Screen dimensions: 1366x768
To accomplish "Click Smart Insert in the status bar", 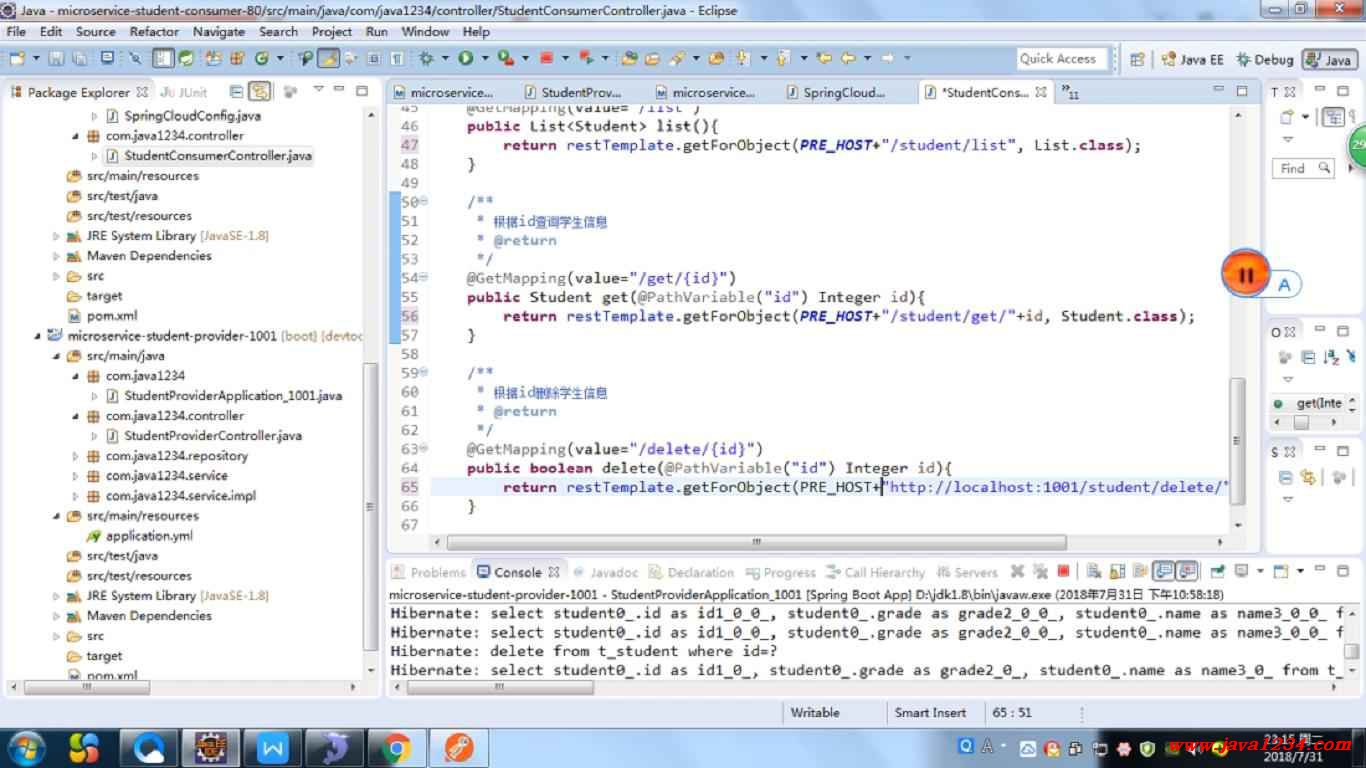I will 930,712.
